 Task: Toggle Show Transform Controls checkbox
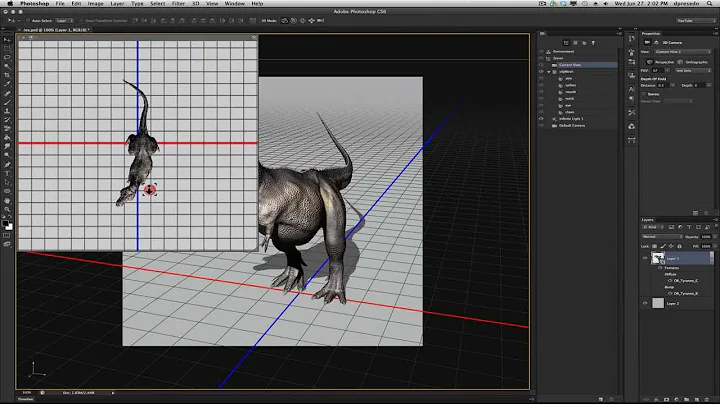pos(81,21)
